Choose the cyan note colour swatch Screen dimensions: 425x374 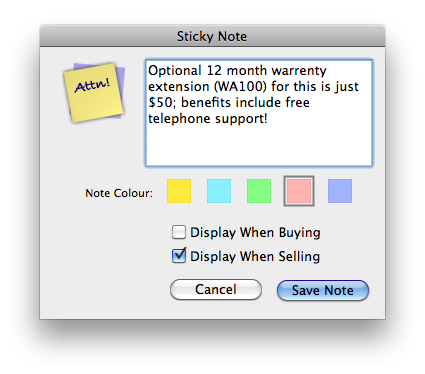[219, 191]
